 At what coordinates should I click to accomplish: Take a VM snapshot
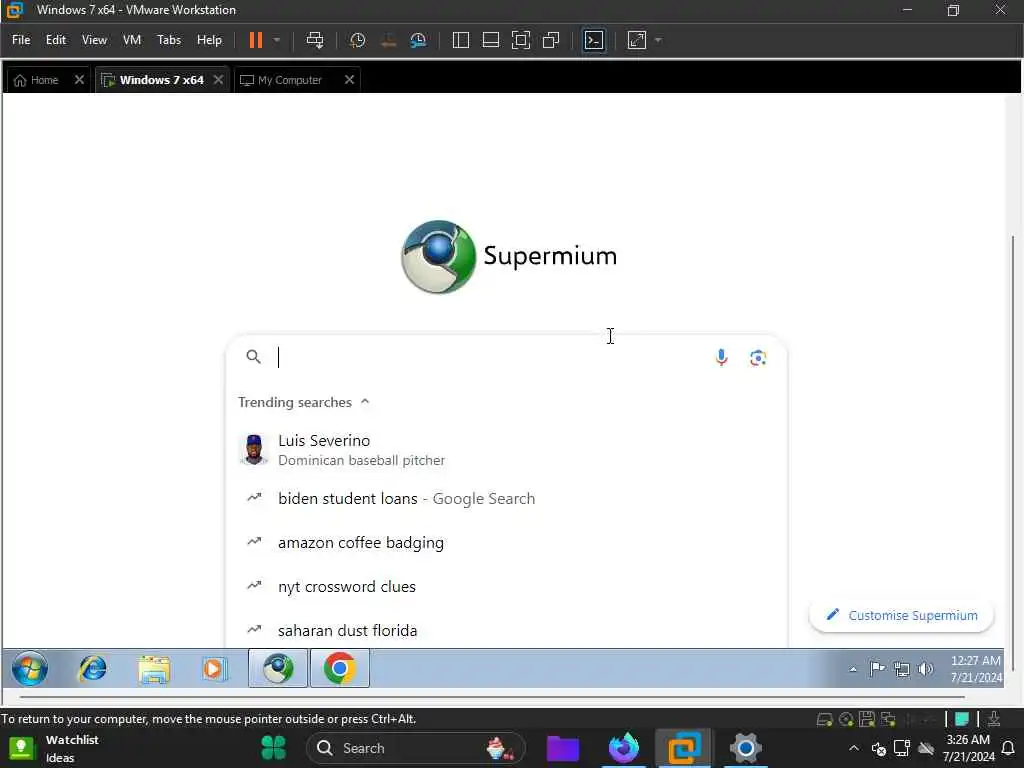357,40
